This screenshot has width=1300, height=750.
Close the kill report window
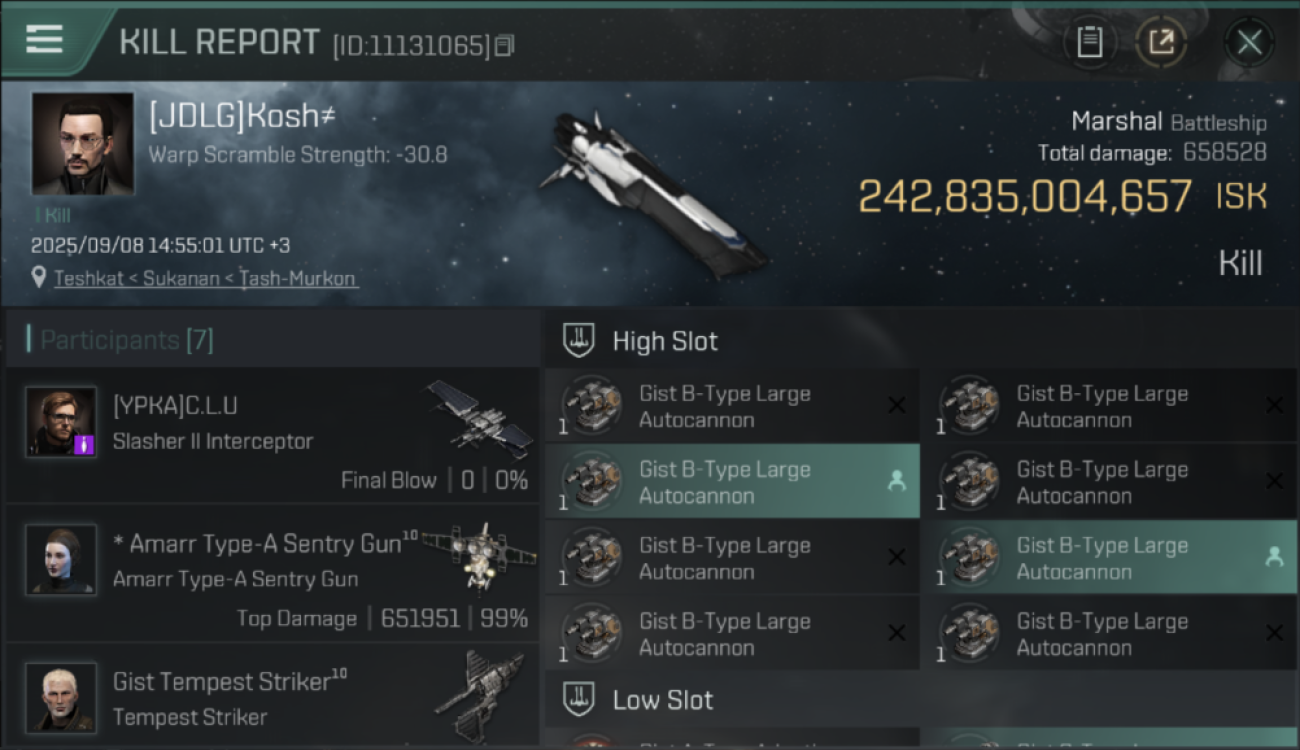[1249, 42]
